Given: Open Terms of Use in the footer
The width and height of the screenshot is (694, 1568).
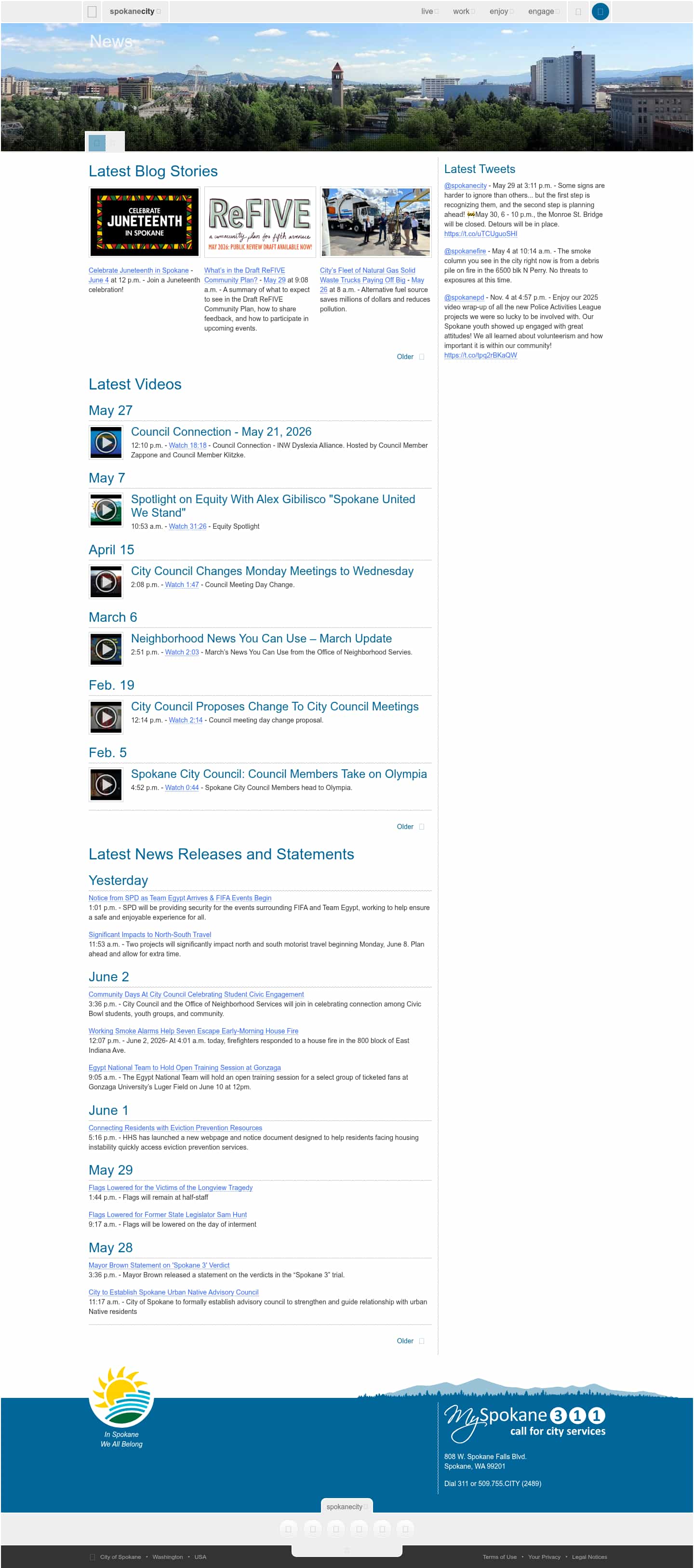Looking at the screenshot, I should [499, 1557].
